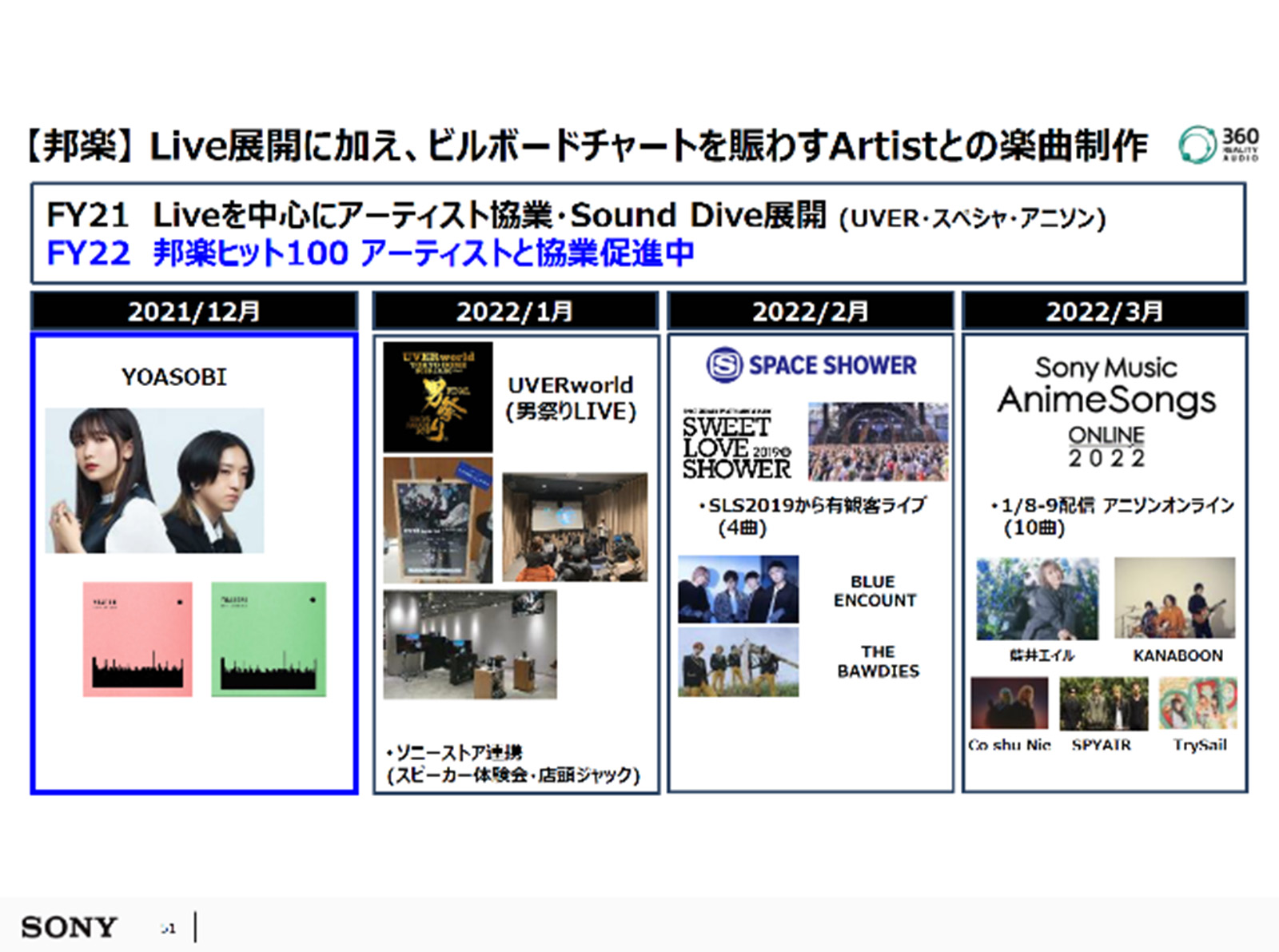Click the FY21 Live line

(x=576, y=215)
